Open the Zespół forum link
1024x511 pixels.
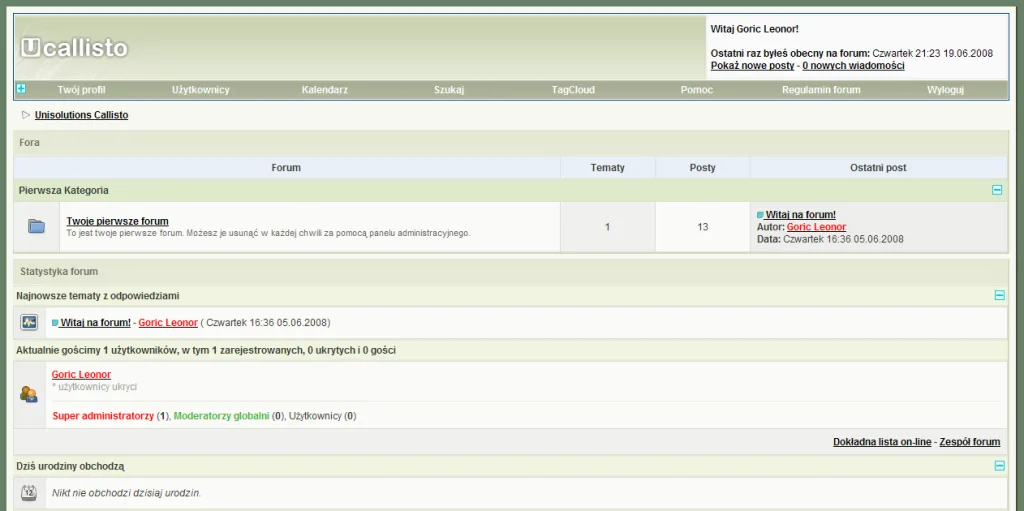point(969,442)
